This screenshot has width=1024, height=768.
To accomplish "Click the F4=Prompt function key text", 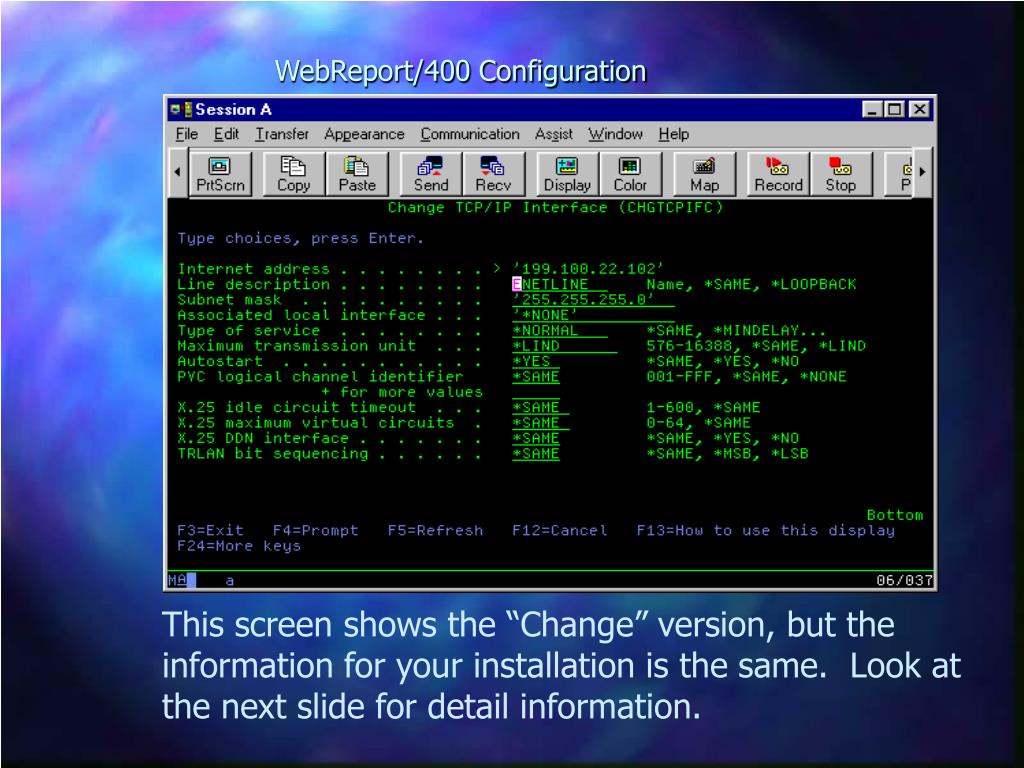I will [x=315, y=530].
